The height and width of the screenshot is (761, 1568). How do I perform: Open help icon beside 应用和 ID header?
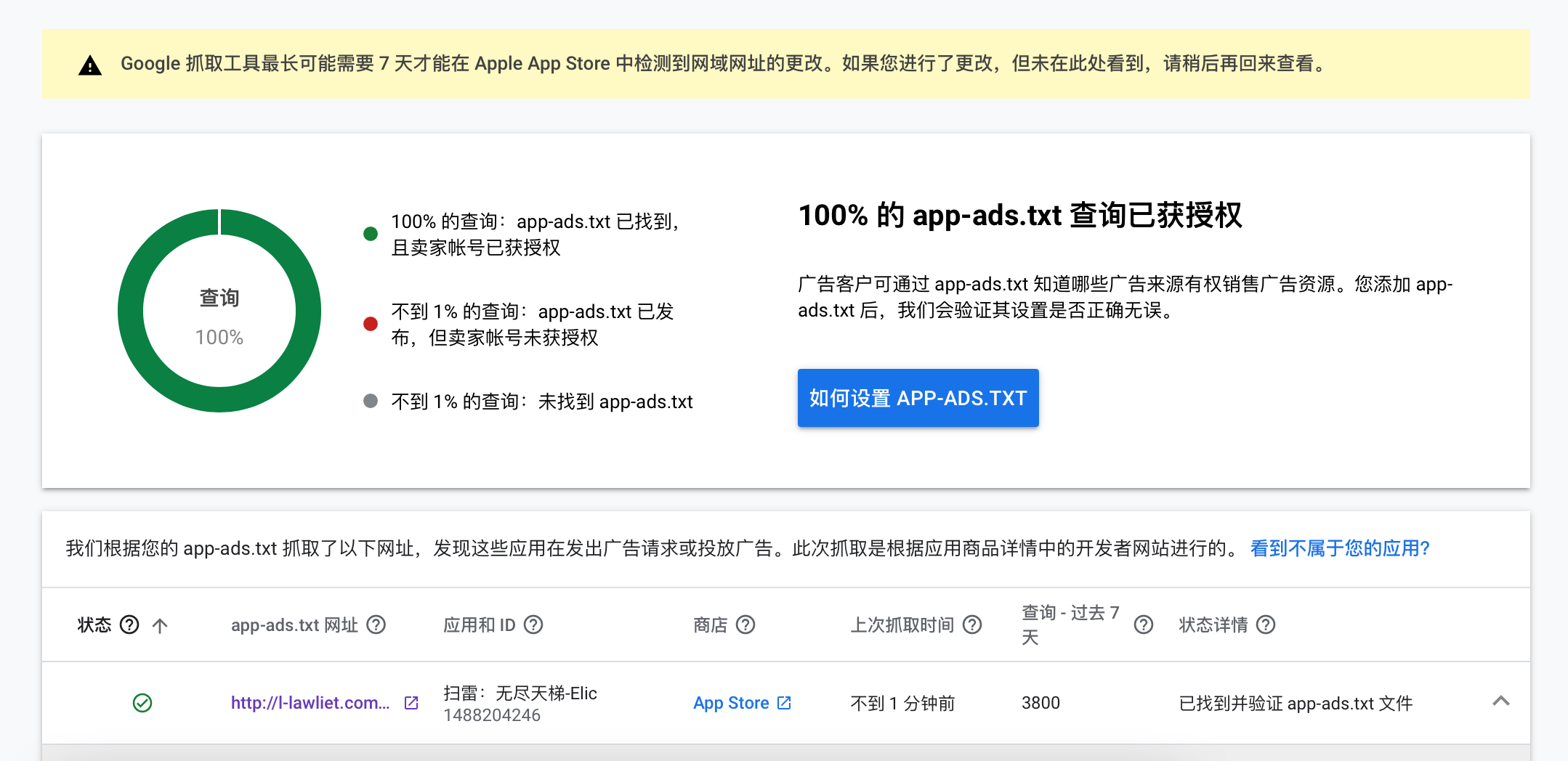click(533, 624)
